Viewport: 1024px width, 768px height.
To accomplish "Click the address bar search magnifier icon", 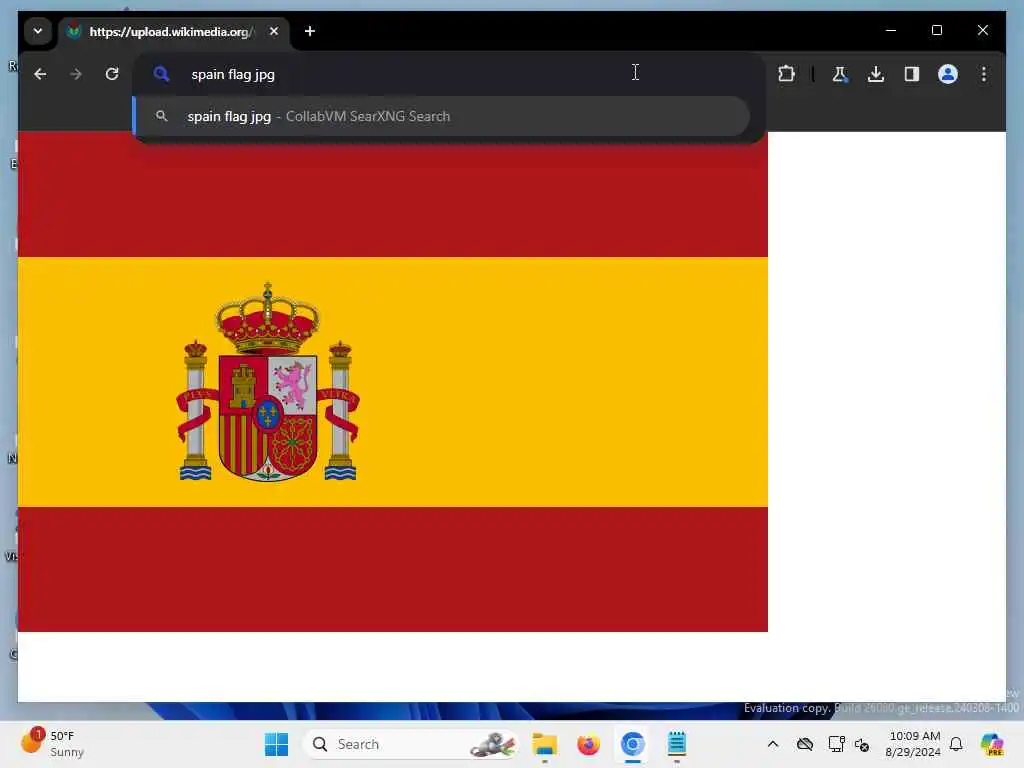I will (x=161, y=74).
